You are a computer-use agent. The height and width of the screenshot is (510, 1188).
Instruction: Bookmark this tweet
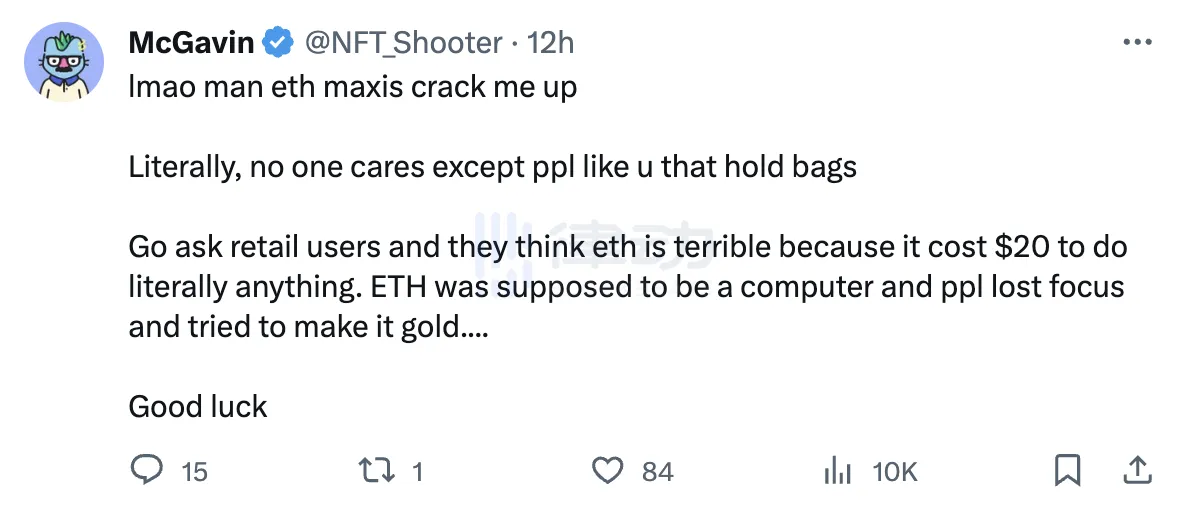[1068, 469]
